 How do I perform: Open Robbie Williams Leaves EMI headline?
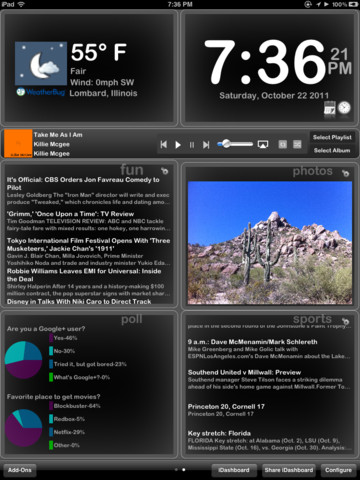(x=84, y=275)
